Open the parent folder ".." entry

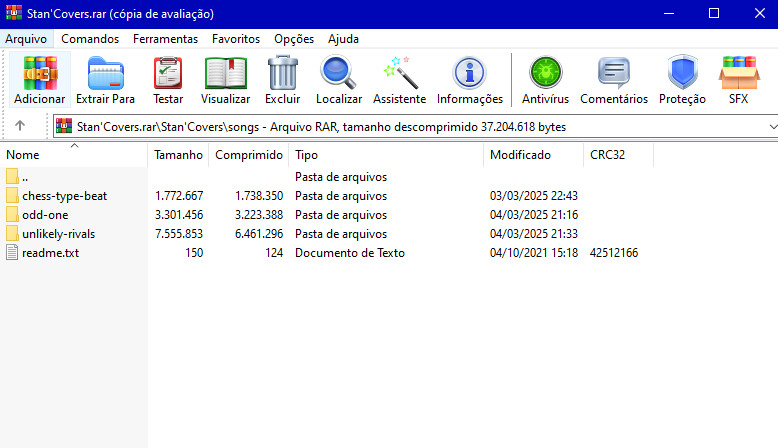click(26, 177)
